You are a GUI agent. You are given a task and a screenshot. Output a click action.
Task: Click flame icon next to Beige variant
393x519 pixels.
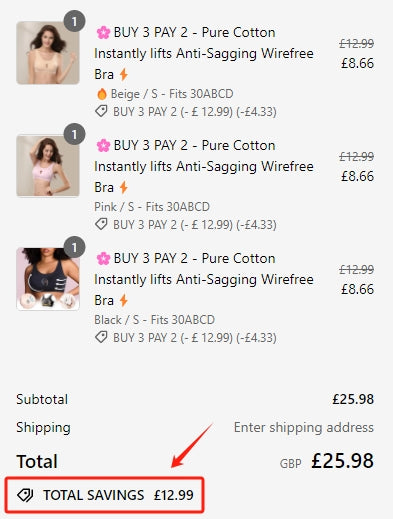(102, 94)
